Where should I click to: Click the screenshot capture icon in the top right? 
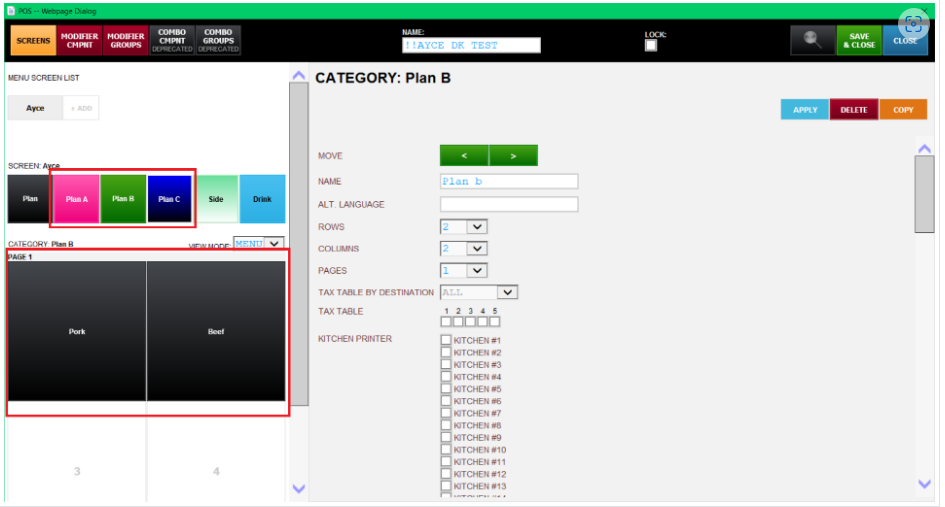914,25
